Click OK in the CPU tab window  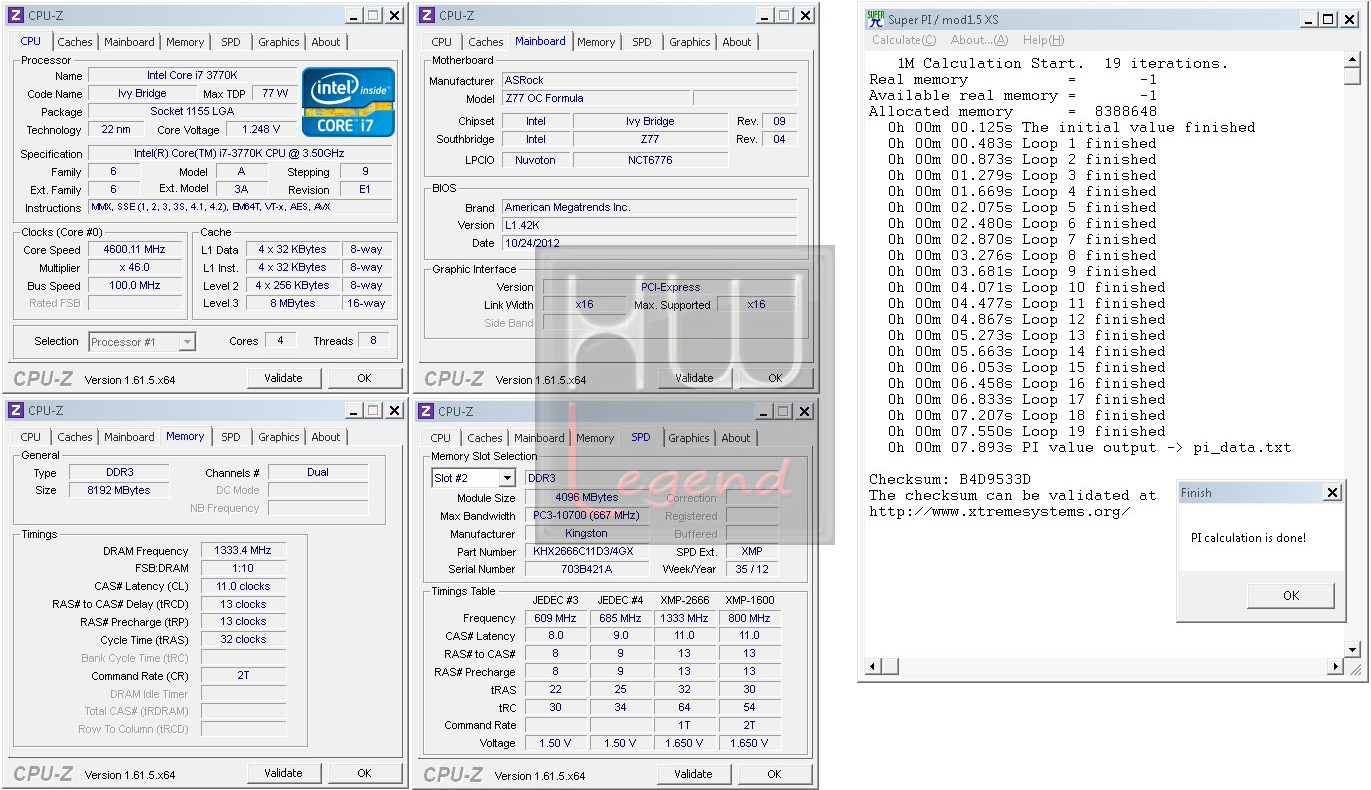pos(364,378)
